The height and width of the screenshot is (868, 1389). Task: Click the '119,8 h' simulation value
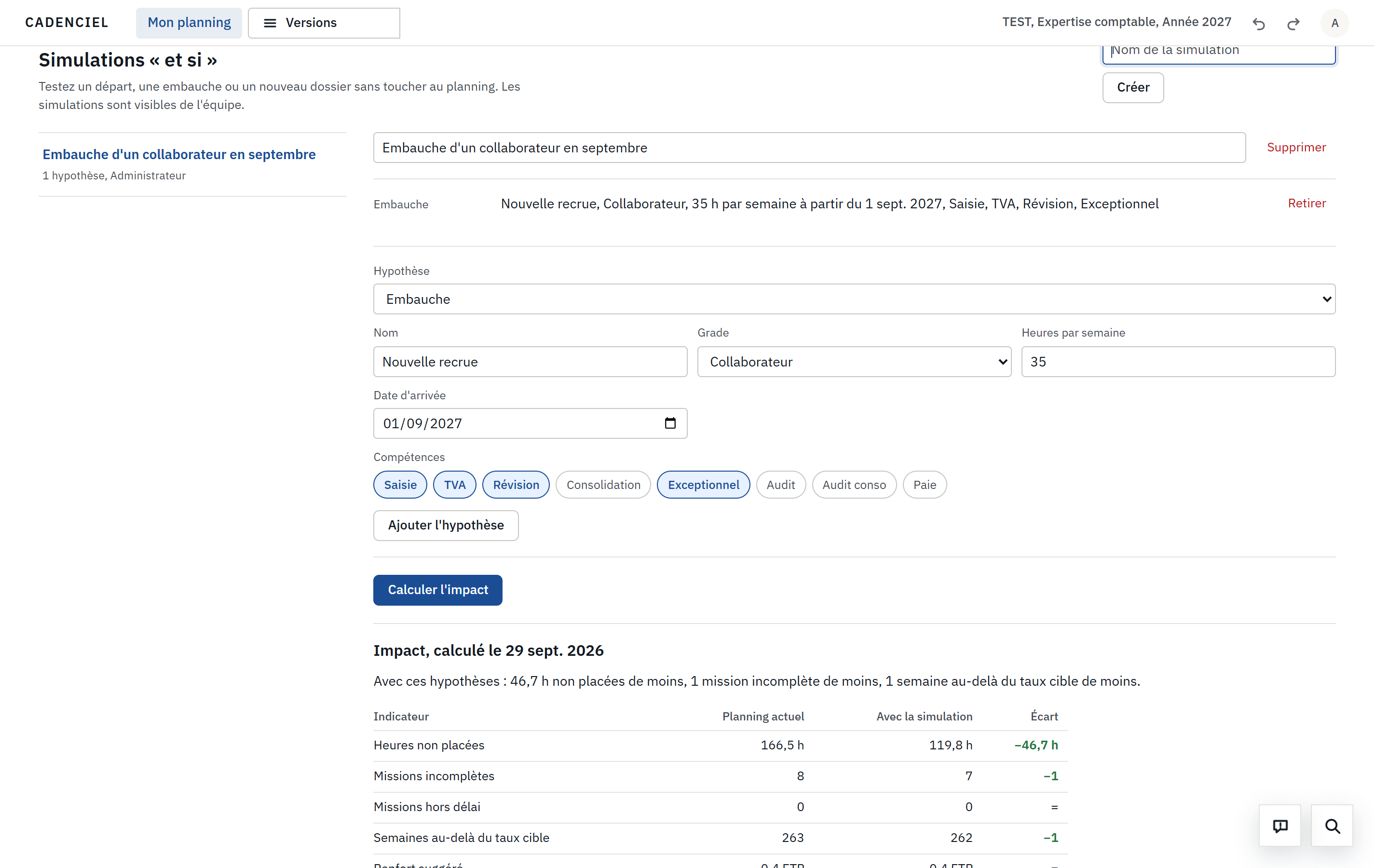pyautogui.click(x=951, y=745)
